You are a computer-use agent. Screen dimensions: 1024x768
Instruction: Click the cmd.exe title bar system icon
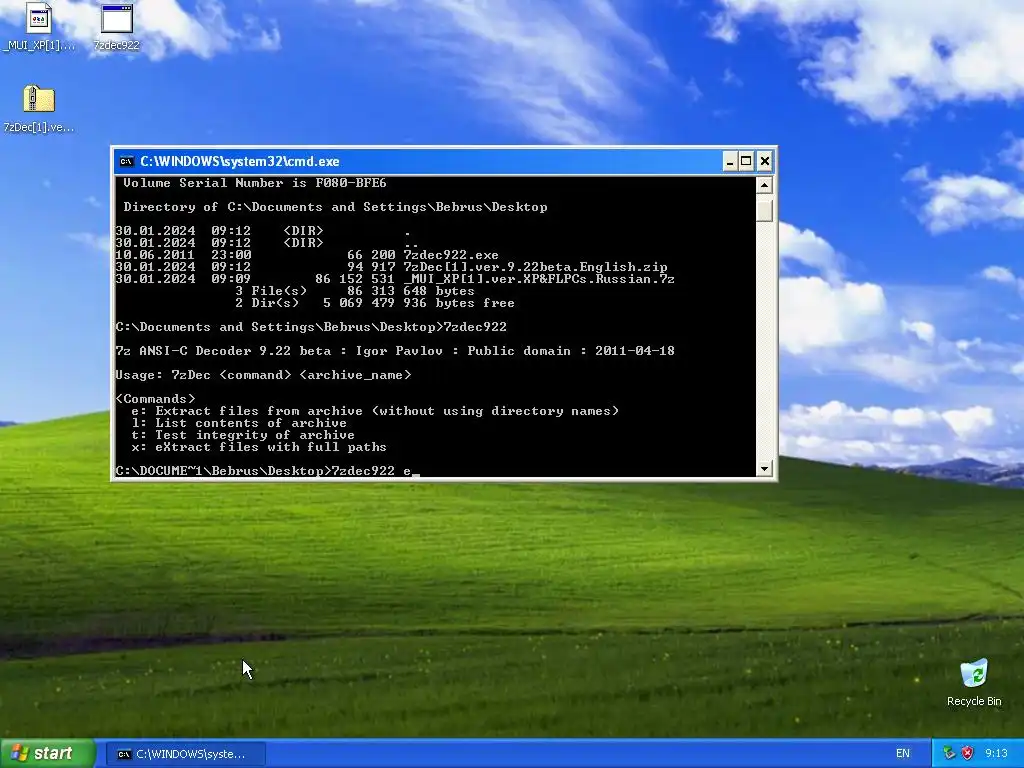[x=127, y=161]
